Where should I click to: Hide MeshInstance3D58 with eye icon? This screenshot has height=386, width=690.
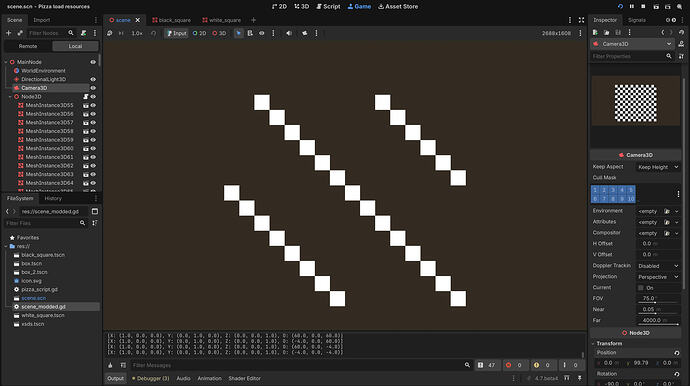[x=93, y=131]
